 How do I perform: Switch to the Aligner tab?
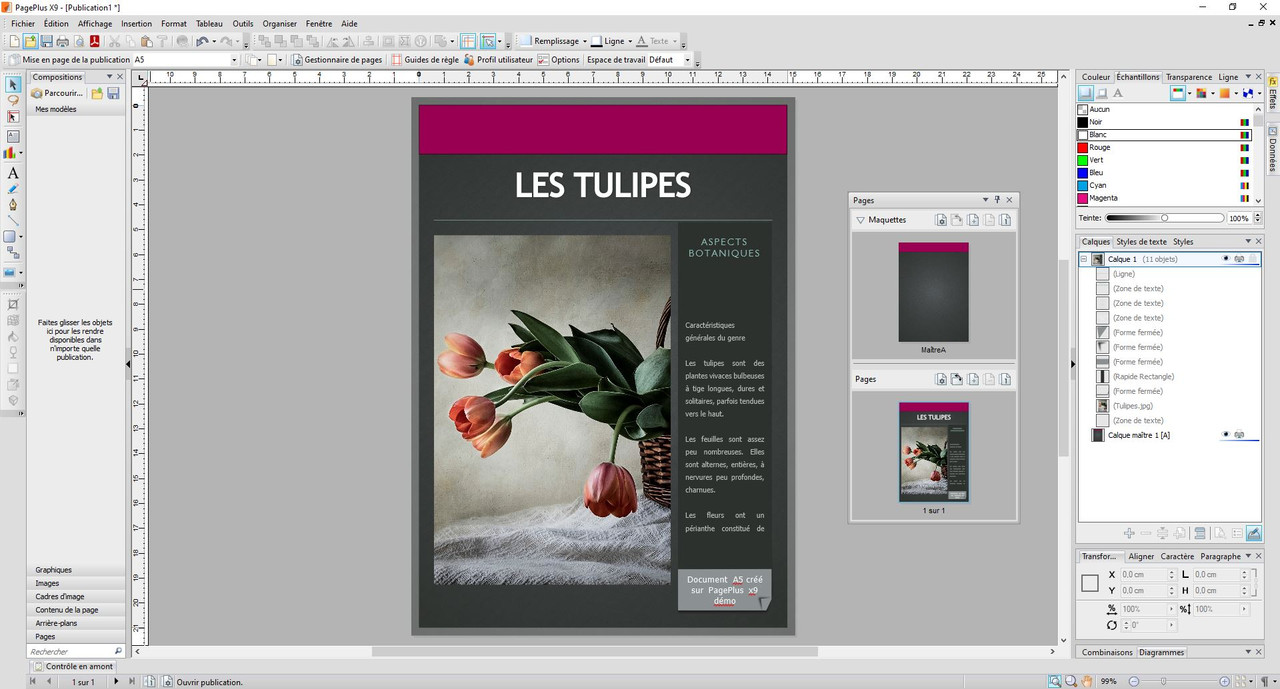(x=1141, y=556)
